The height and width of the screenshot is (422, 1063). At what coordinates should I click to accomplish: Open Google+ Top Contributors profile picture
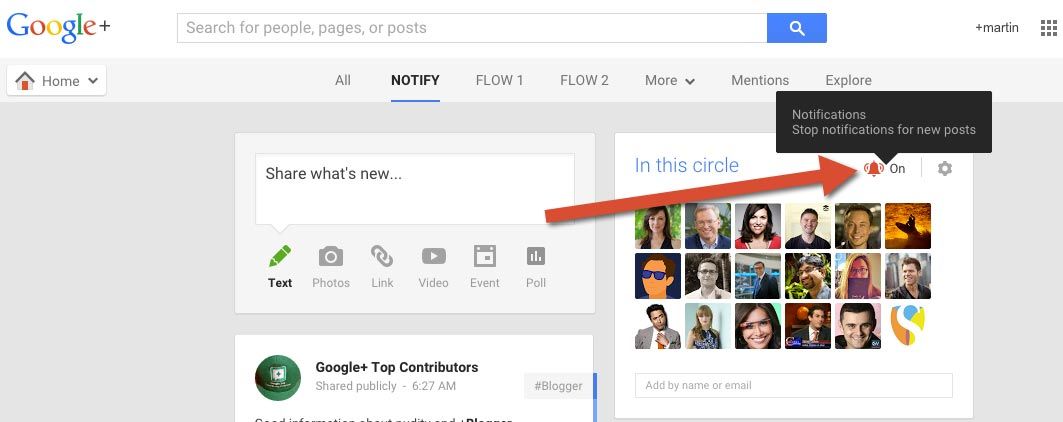click(278, 378)
